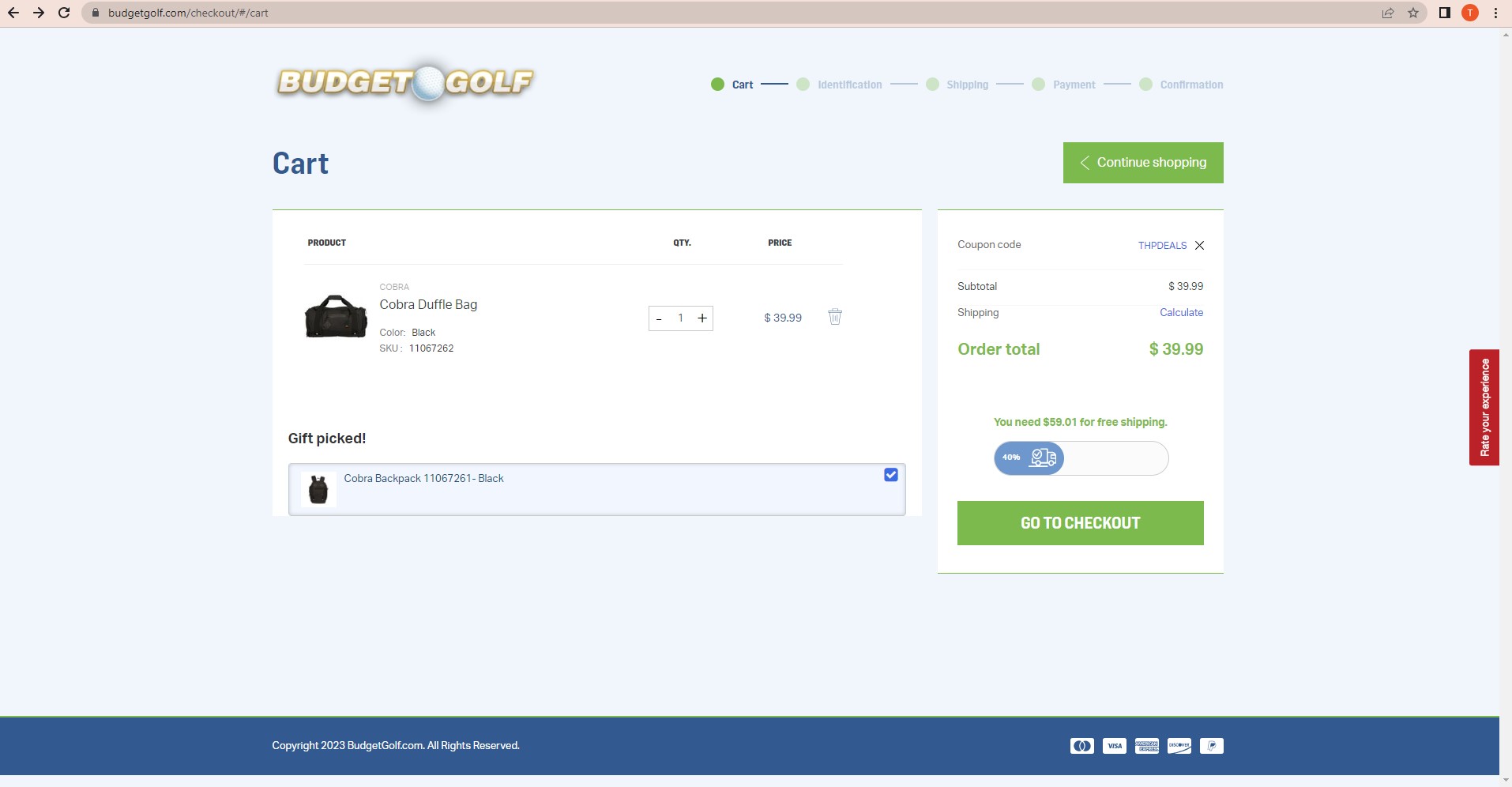Click the SKU 11067262 value

point(431,348)
